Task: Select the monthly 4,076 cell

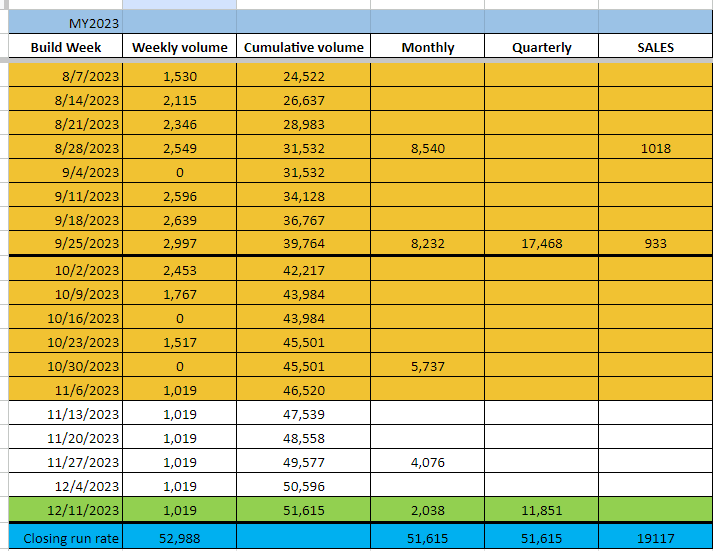Action: point(427,462)
